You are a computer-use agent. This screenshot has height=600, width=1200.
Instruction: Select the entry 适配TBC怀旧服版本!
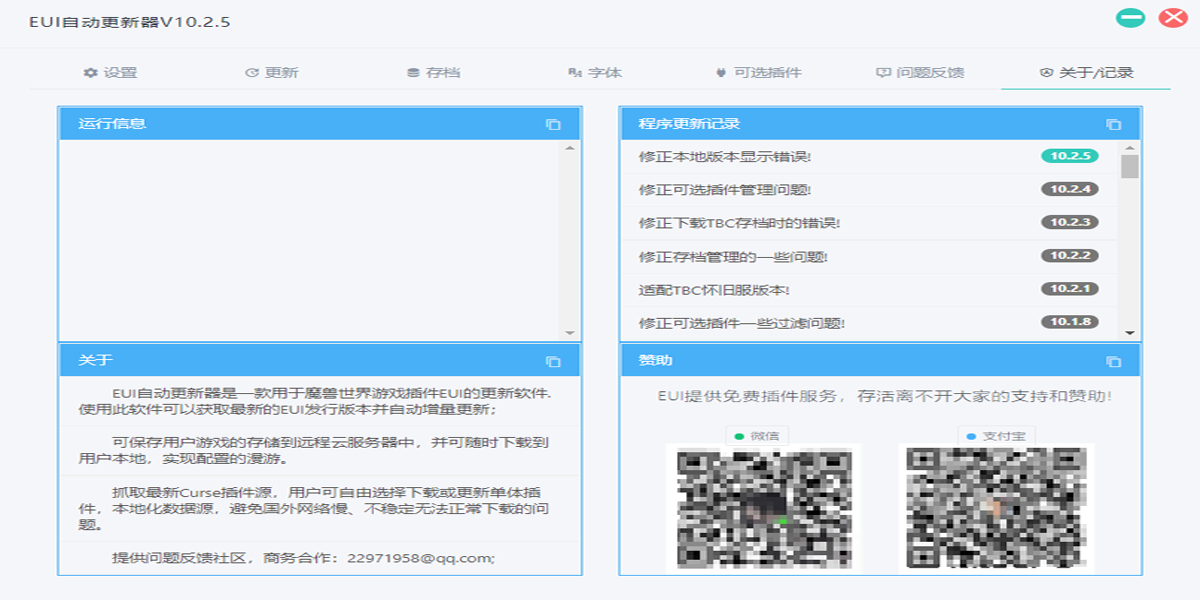715,290
